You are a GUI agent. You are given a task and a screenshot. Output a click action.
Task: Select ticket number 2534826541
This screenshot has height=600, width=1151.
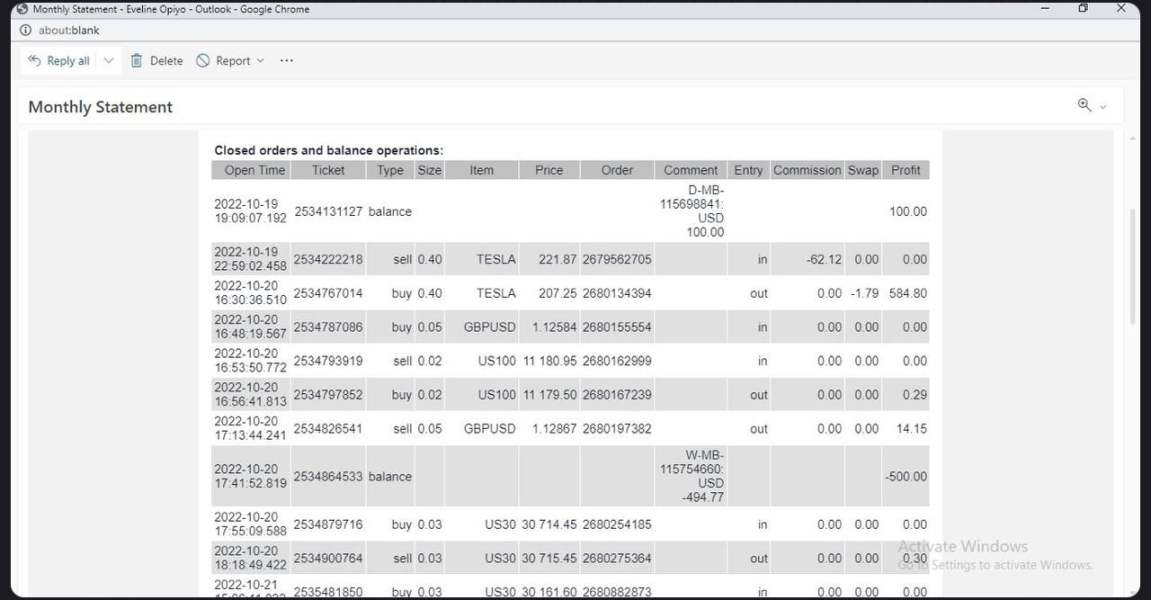328,428
